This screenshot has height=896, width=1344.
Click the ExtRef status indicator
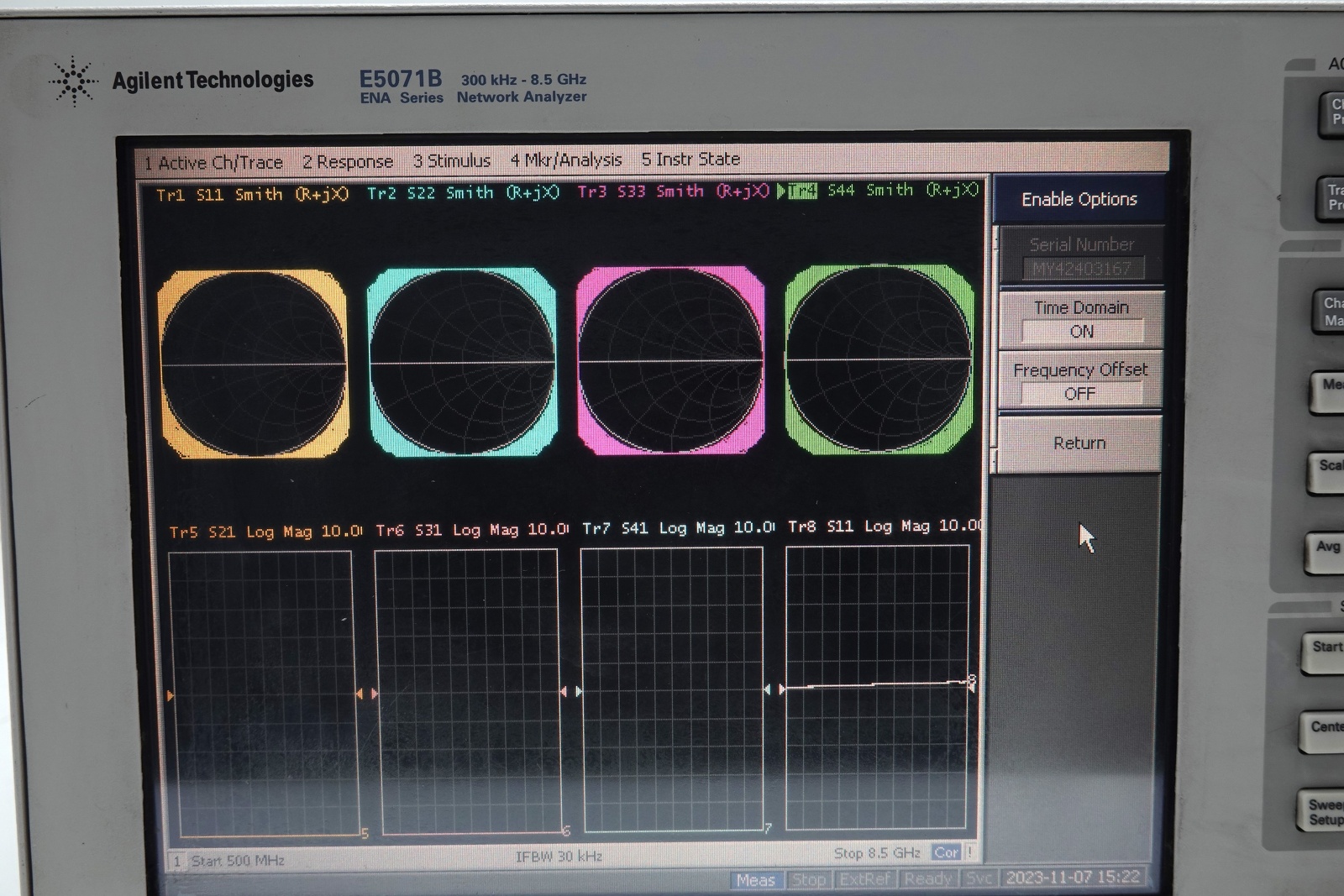(x=864, y=879)
